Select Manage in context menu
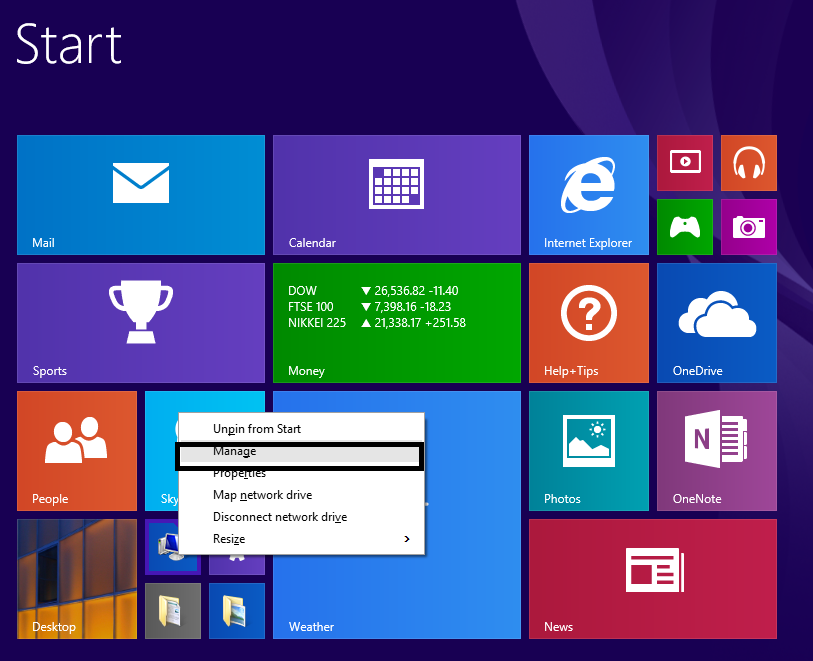 pyautogui.click(x=300, y=452)
